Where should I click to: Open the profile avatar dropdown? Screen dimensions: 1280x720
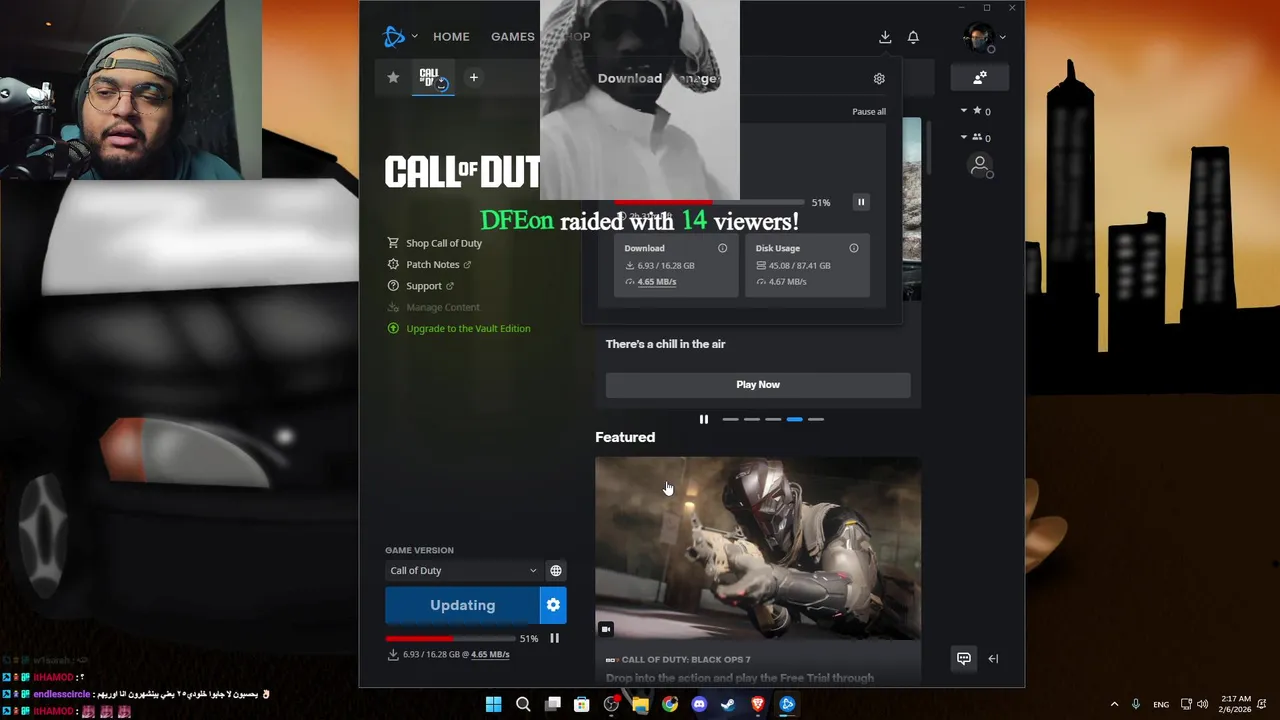984,38
